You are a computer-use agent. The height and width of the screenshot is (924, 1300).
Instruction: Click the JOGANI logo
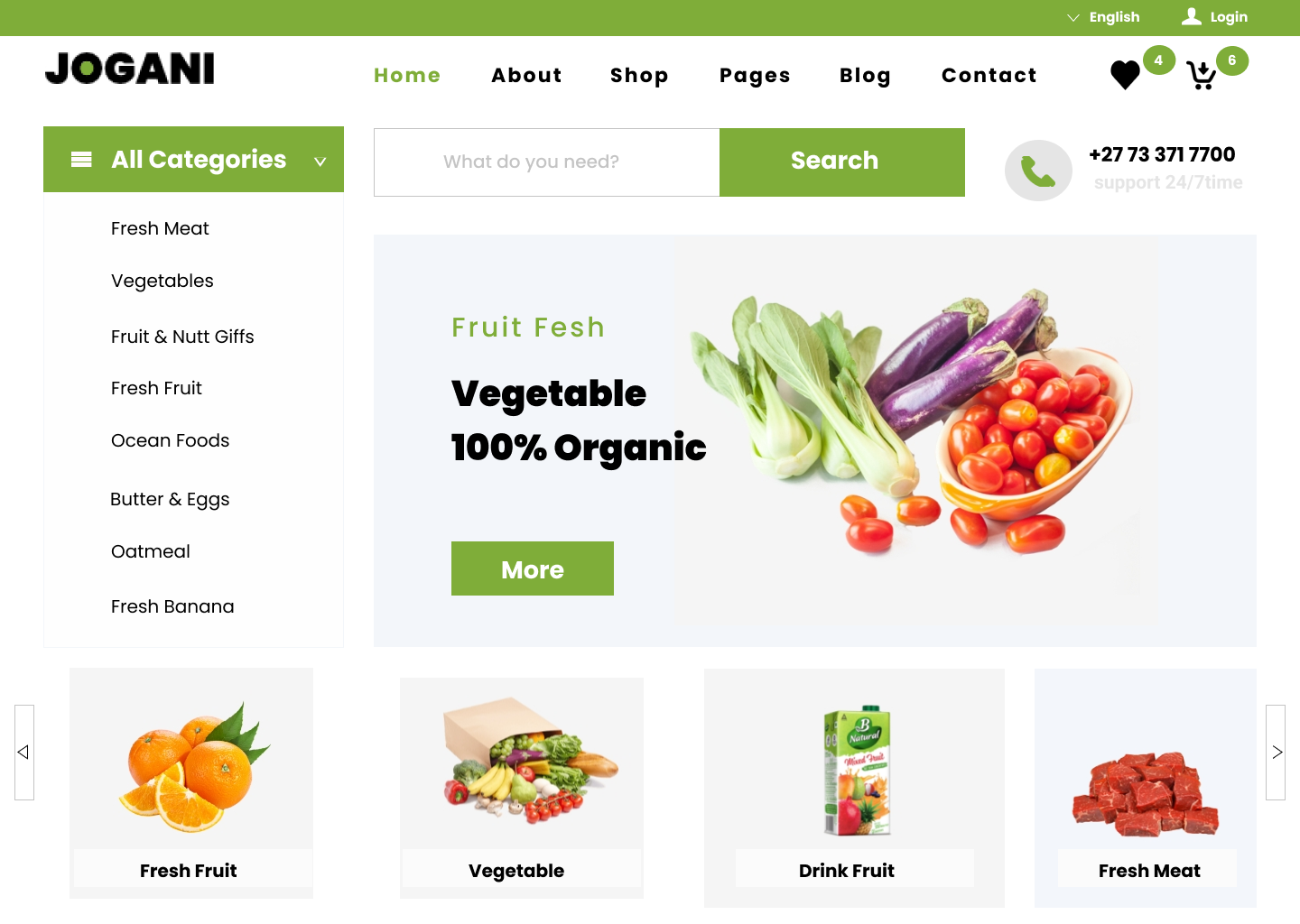point(130,69)
